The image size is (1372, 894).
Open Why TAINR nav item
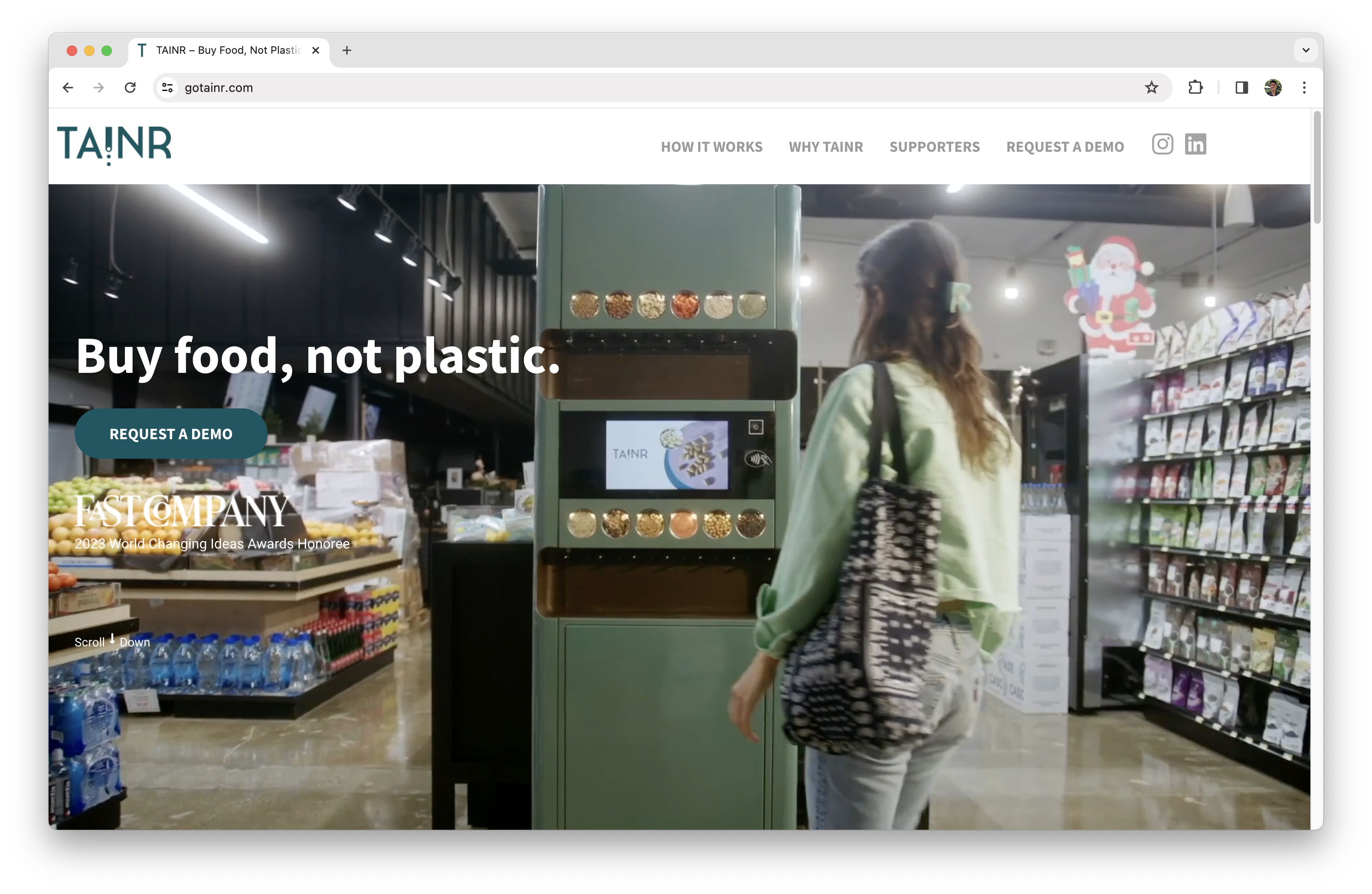826,147
